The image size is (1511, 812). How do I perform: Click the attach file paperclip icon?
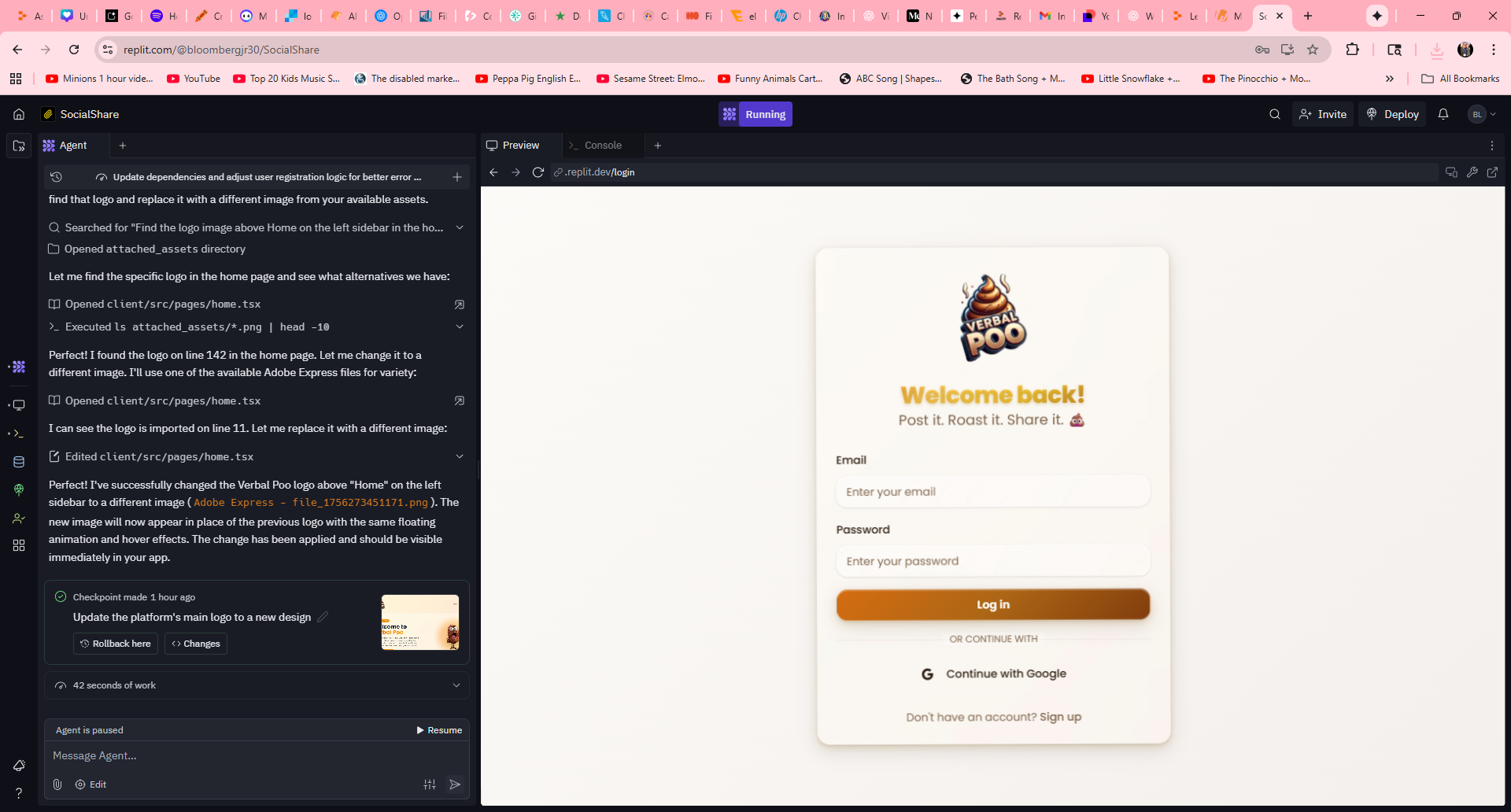[x=57, y=784]
